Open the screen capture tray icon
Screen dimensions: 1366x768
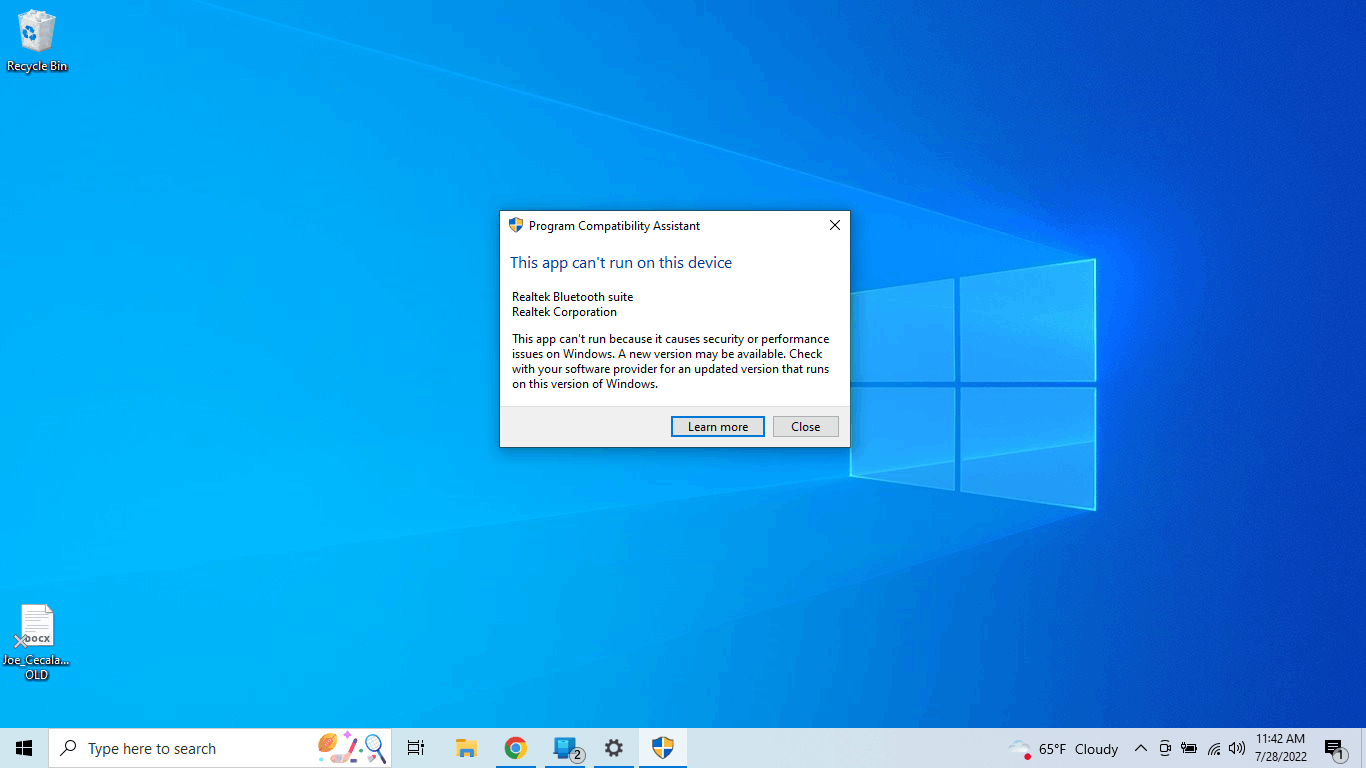(1164, 748)
